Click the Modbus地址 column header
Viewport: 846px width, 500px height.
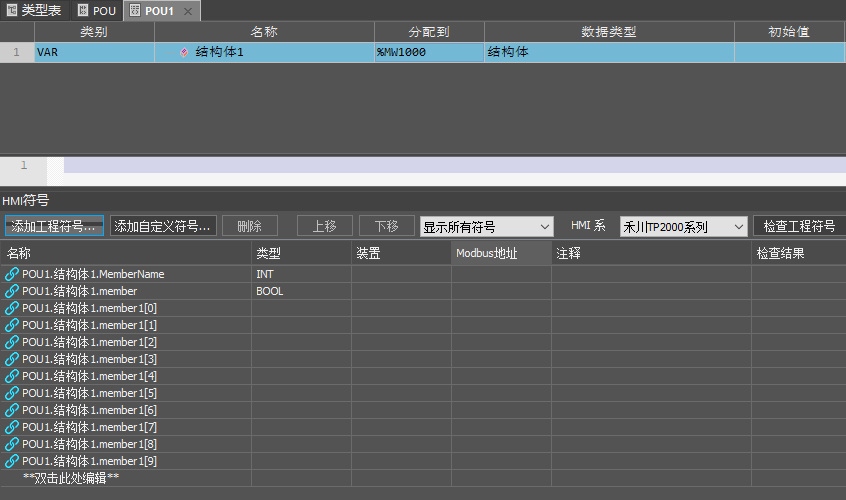[500, 253]
